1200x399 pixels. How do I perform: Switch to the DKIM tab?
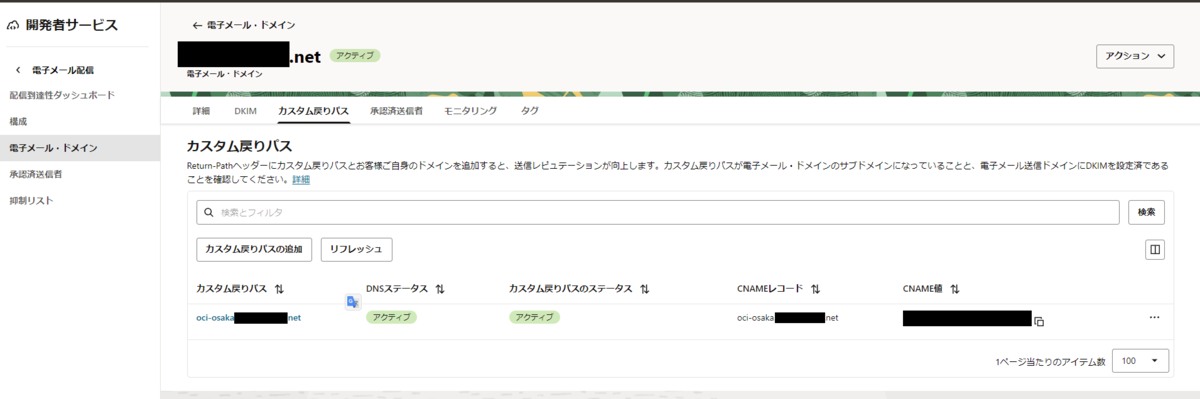click(x=245, y=111)
